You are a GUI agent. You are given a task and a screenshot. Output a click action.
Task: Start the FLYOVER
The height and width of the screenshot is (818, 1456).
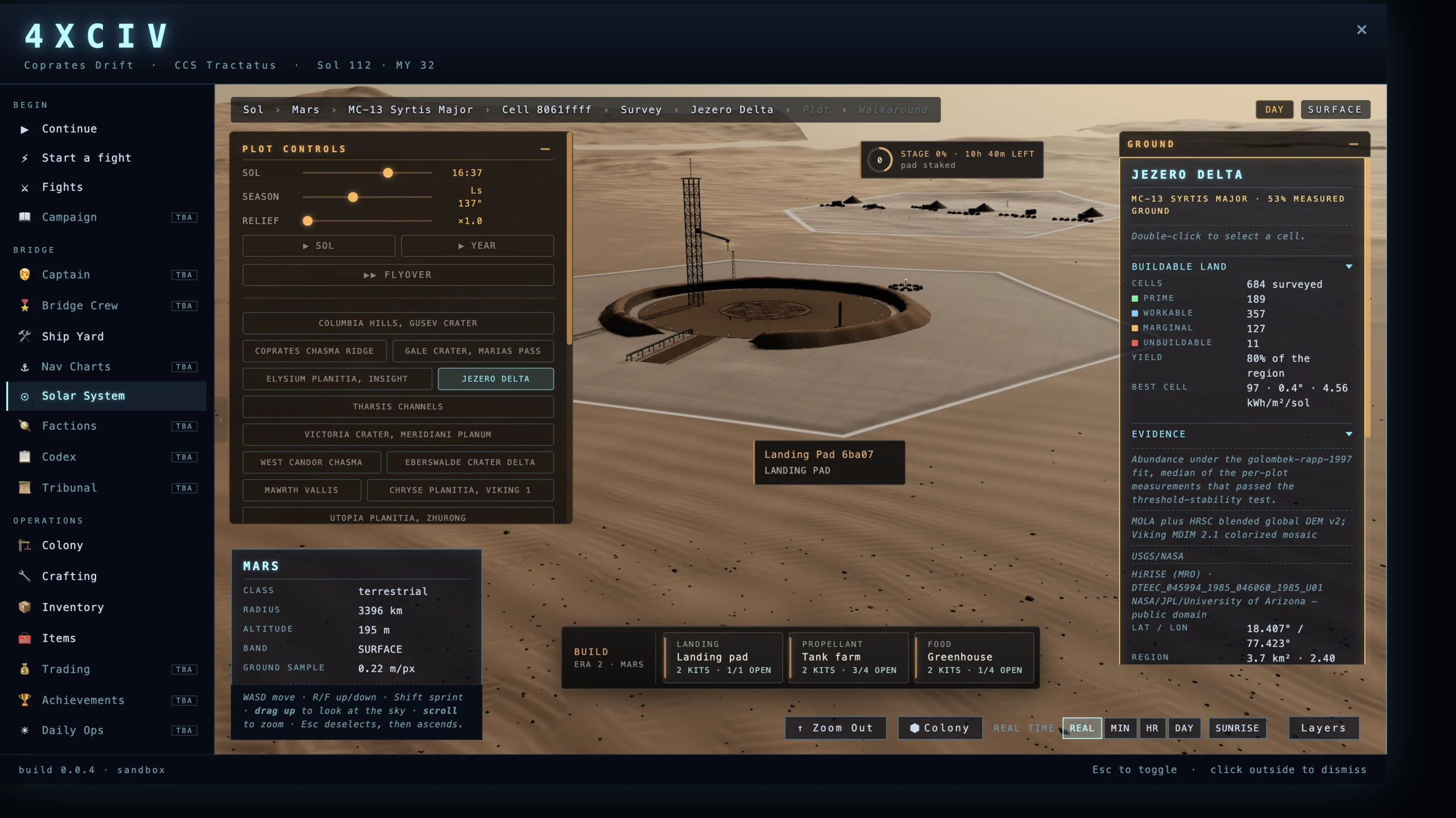(x=398, y=275)
